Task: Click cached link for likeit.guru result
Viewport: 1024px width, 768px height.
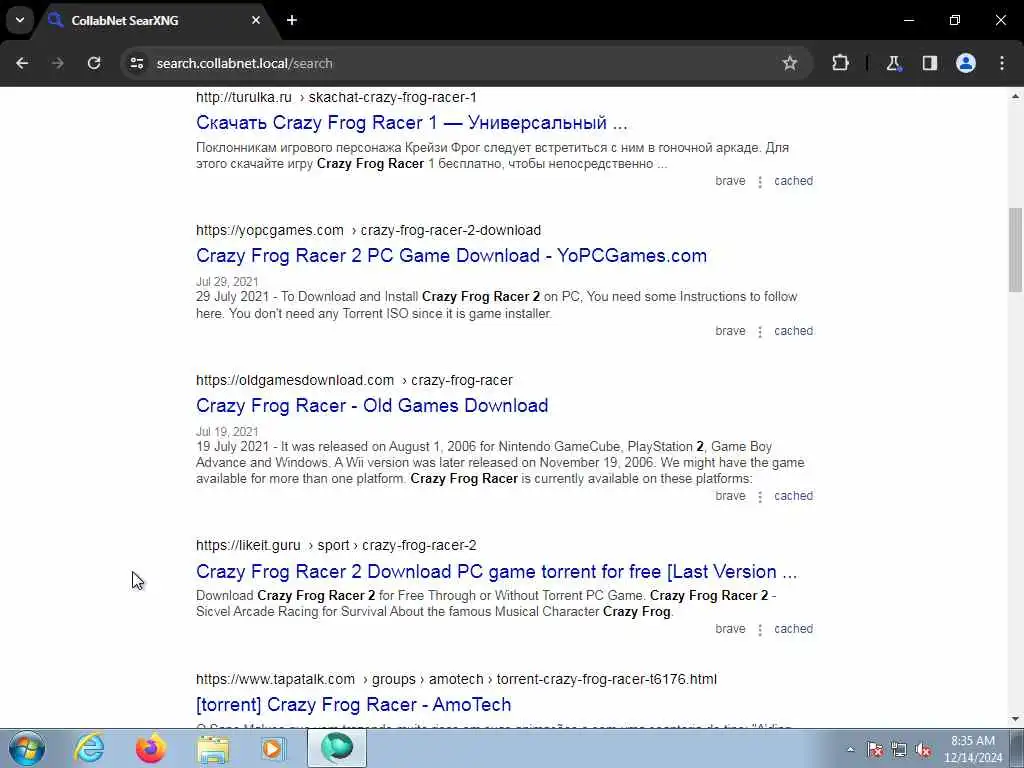Action: click(793, 629)
